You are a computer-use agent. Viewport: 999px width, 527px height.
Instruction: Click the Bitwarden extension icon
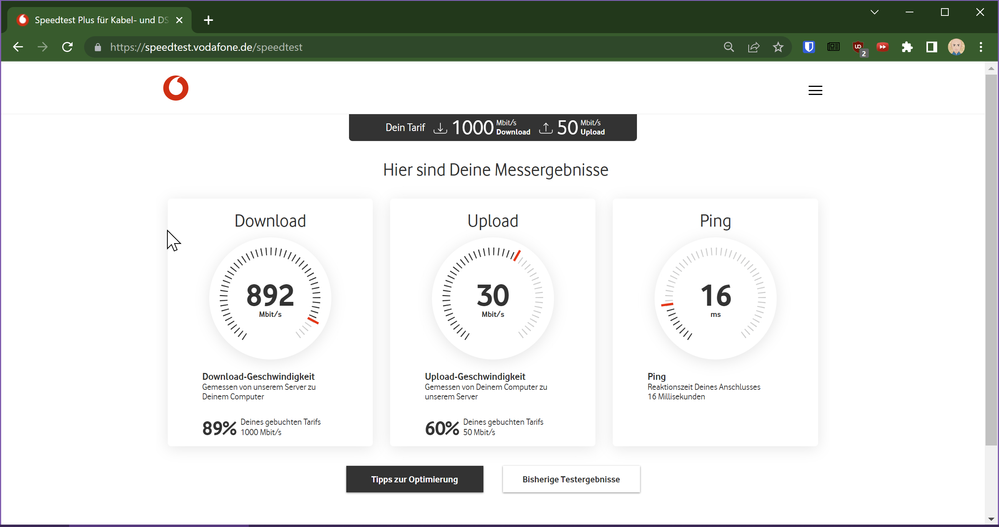pyautogui.click(x=809, y=47)
